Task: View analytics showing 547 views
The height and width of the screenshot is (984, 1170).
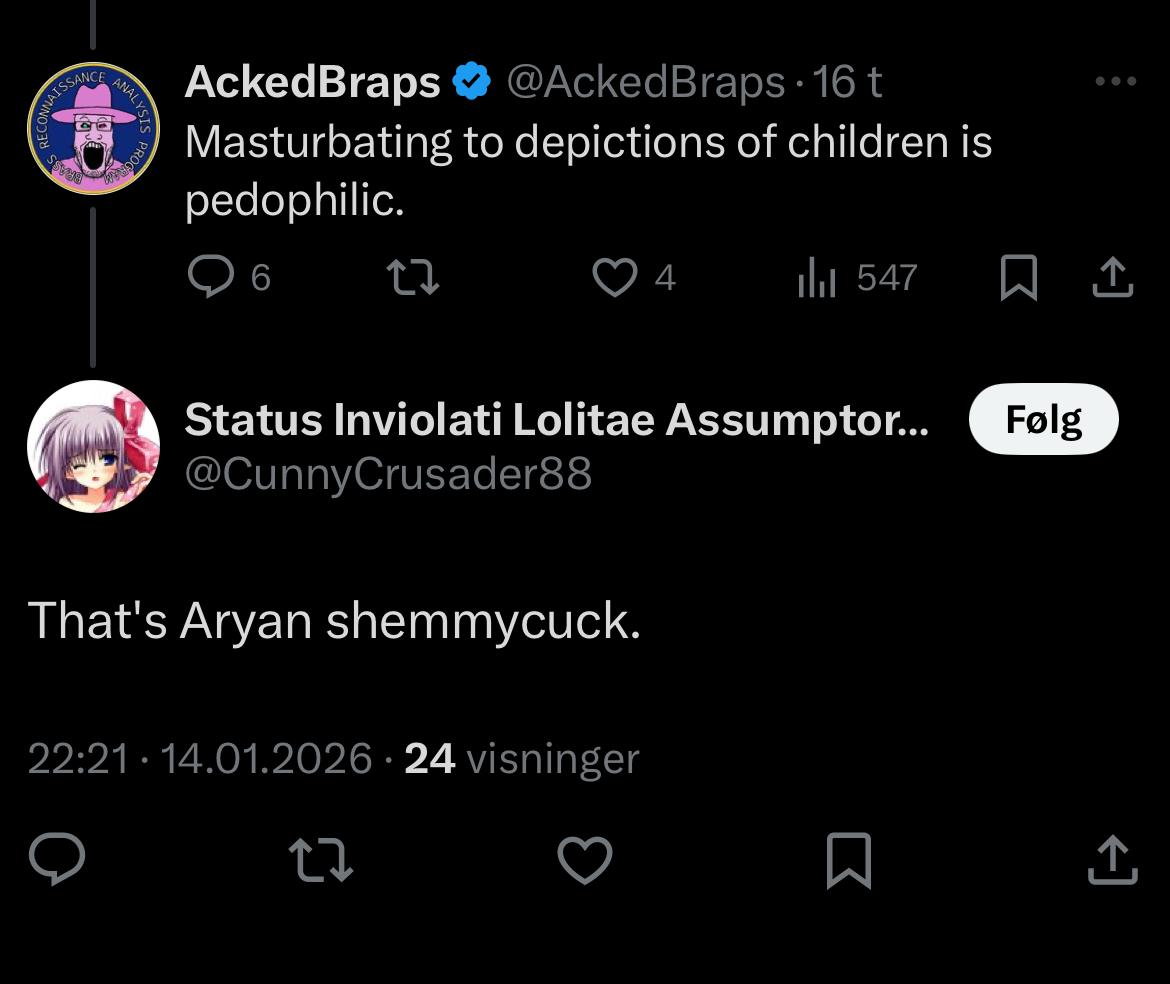Action: [816, 277]
